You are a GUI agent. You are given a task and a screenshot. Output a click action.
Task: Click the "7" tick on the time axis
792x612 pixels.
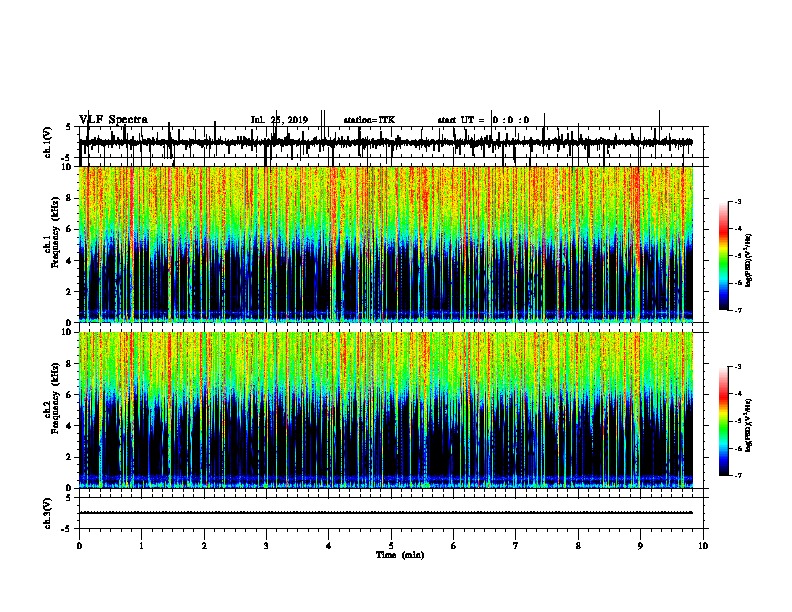click(x=516, y=546)
